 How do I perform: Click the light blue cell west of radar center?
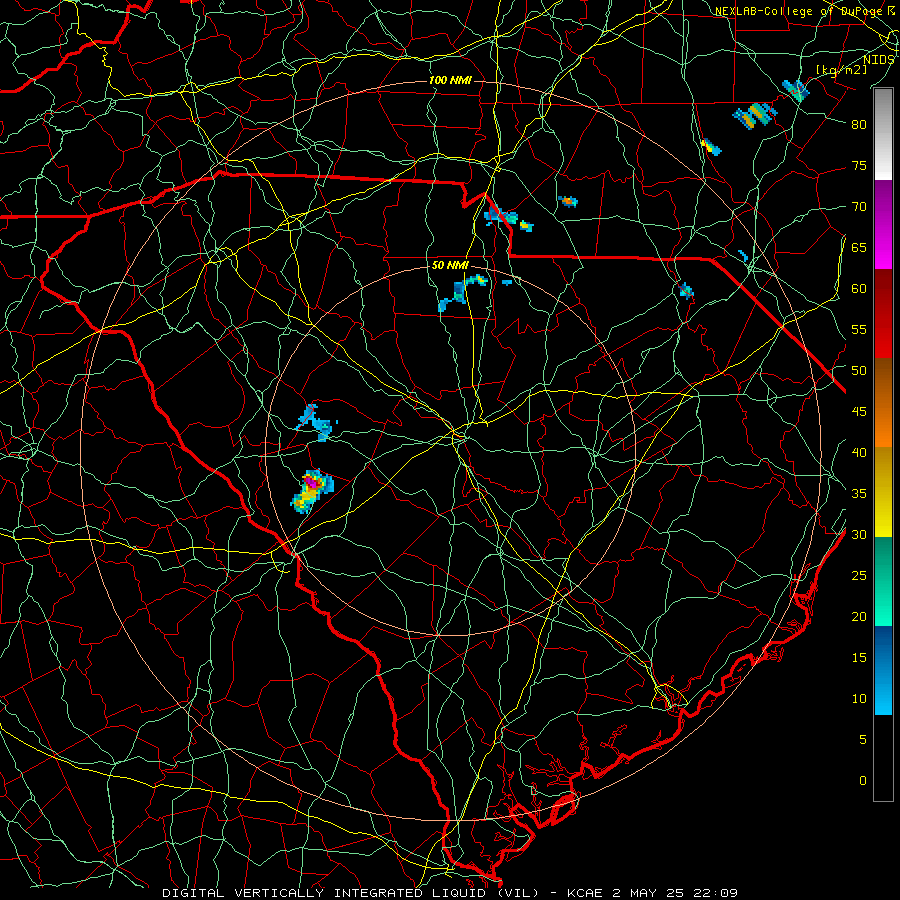coord(317,422)
